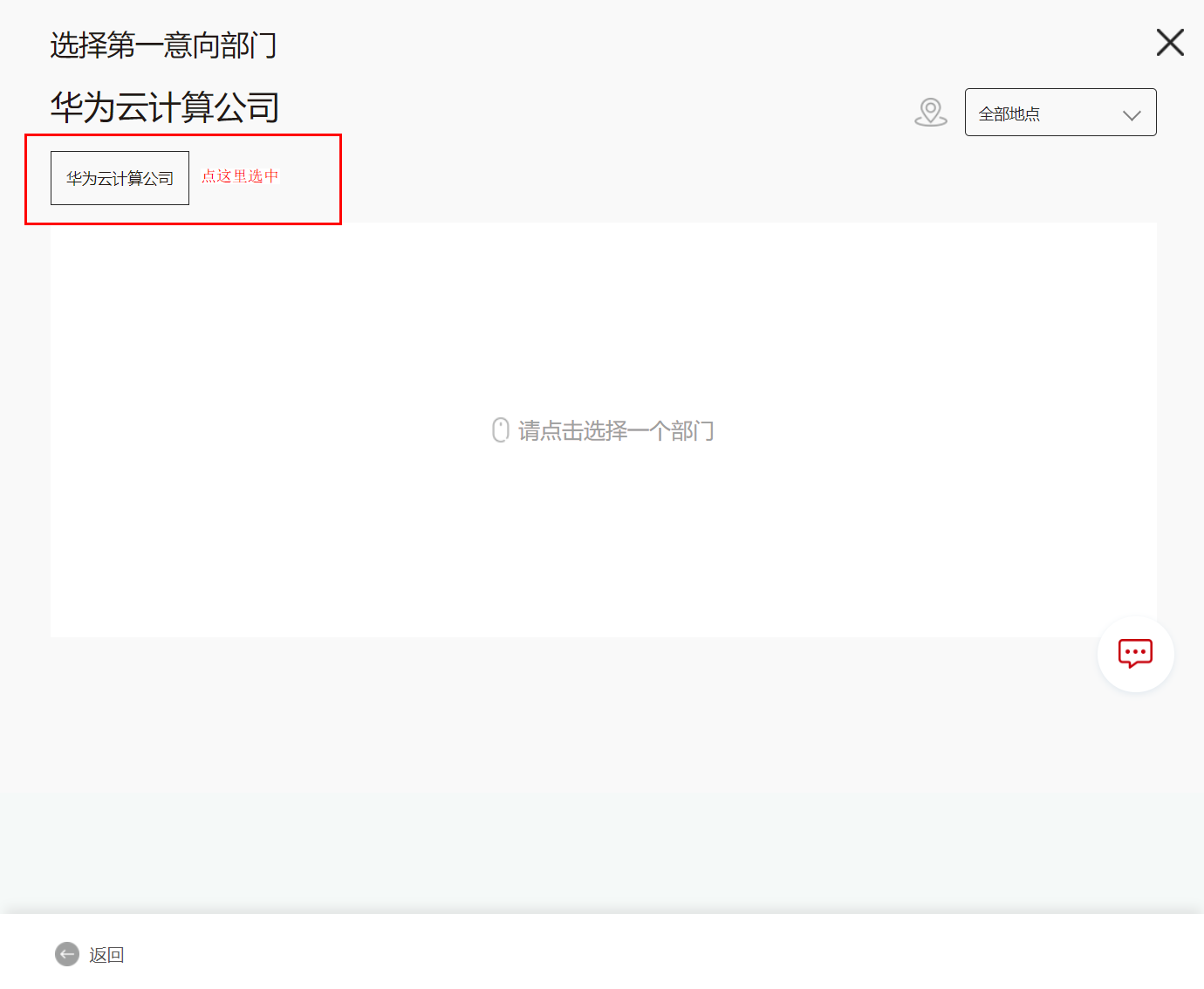Screen dimensions: 1204x989
Task: Click the location pin icon
Action: (931, 112)
